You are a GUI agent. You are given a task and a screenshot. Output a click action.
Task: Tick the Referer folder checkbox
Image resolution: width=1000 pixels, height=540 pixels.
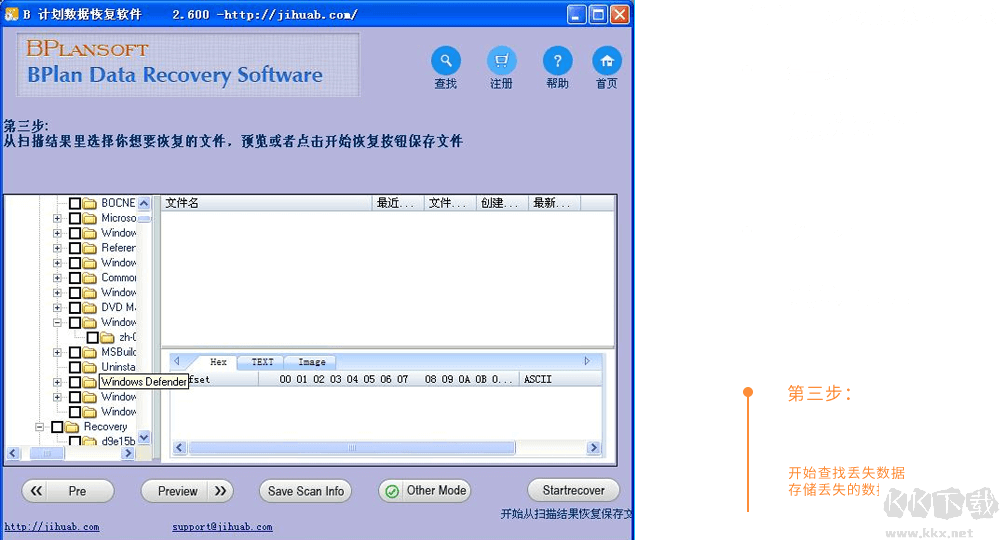(x=75, y=248)
